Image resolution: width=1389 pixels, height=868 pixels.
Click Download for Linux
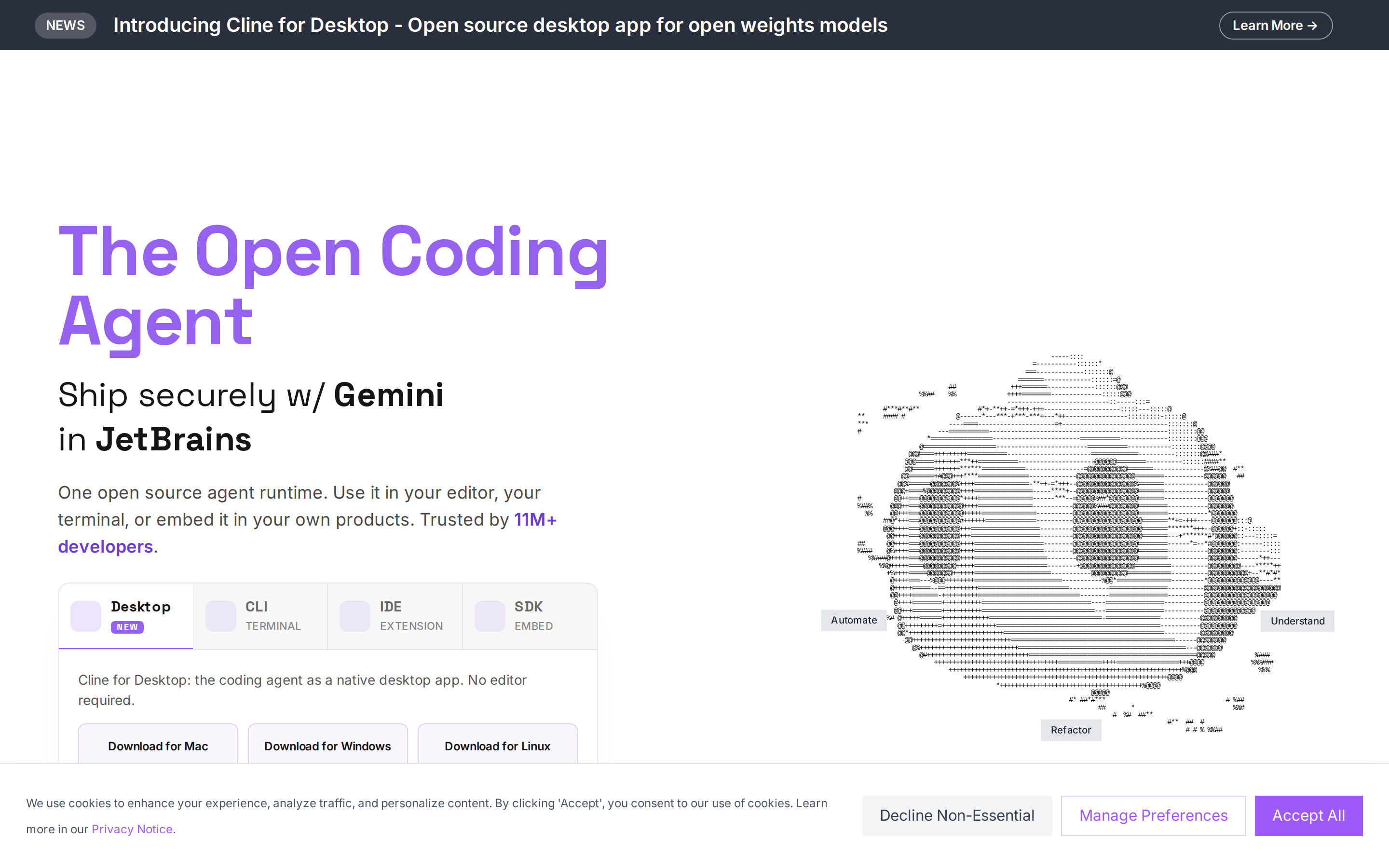tap(497, 745)
